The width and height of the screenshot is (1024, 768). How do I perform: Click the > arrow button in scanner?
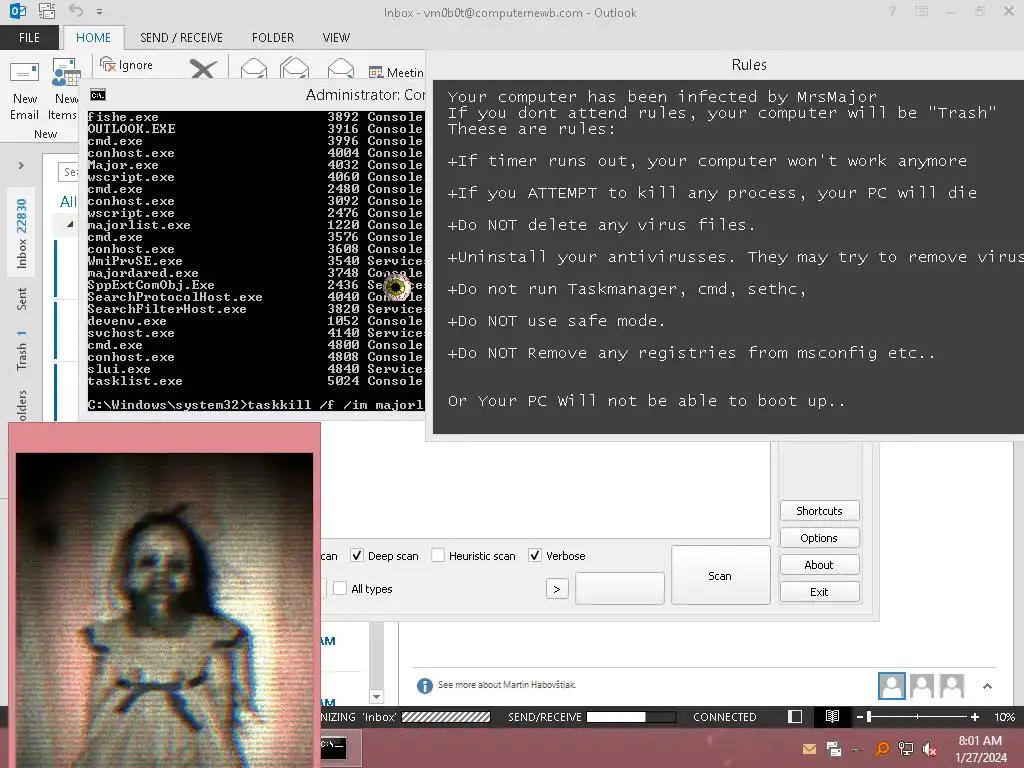pyautogui.click(x=556, y=588)
